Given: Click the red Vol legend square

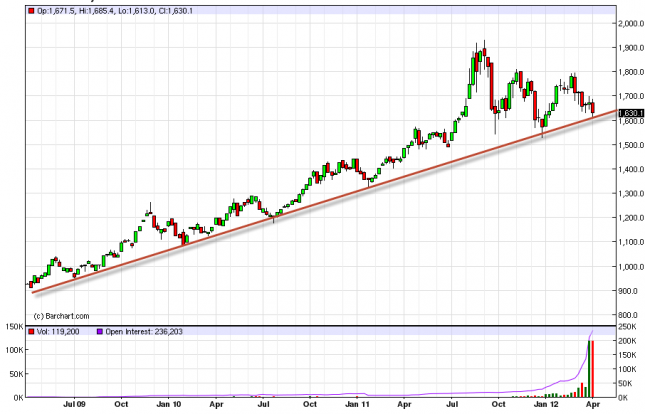Looking at the screenshot, I should (31, 331).
